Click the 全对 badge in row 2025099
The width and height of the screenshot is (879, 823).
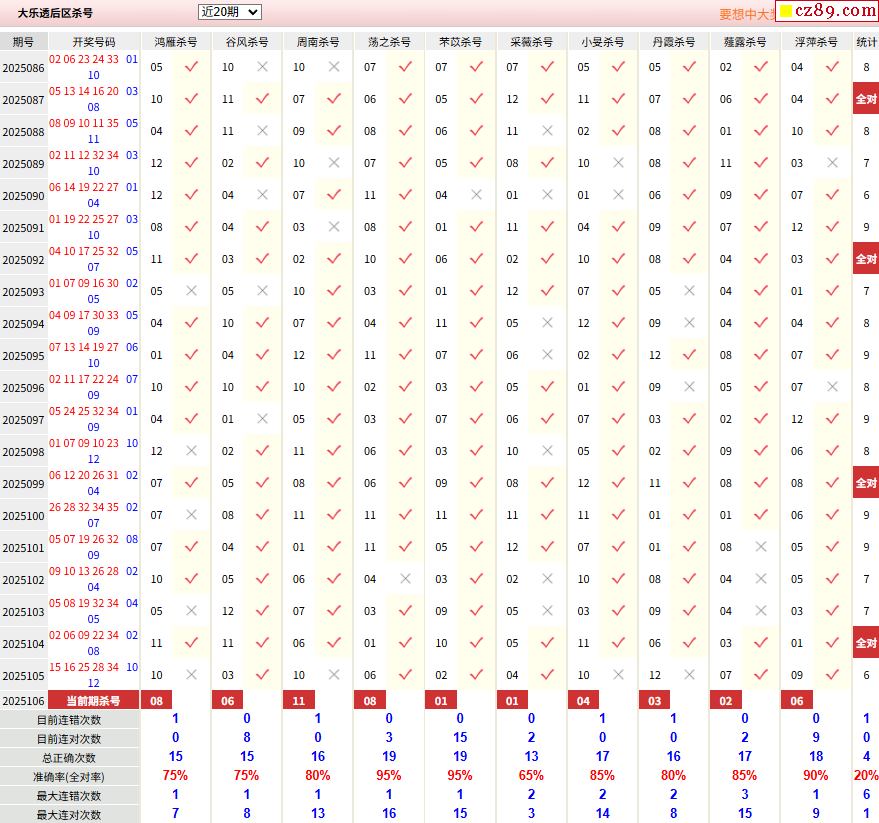point(866,482)
